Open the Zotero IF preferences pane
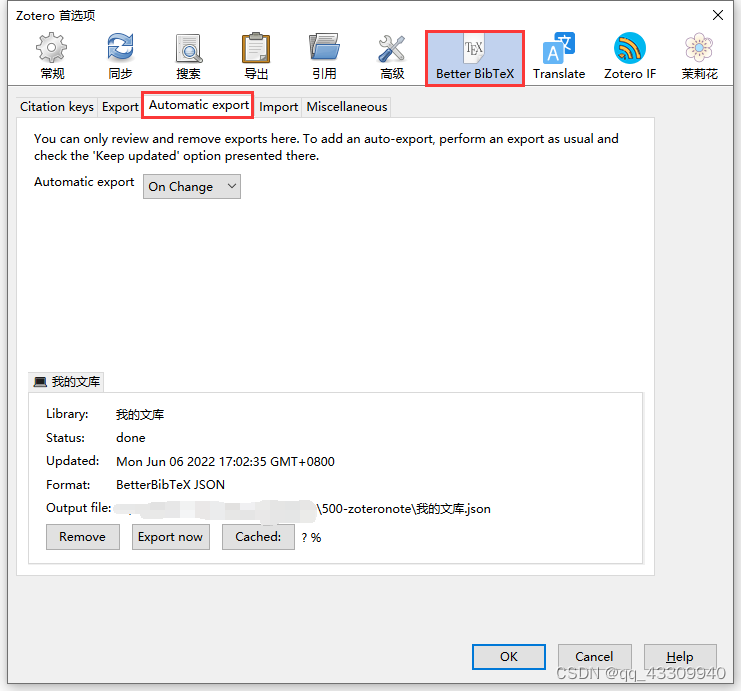Viewport: 741px width, 691px height. pos(630,56)
